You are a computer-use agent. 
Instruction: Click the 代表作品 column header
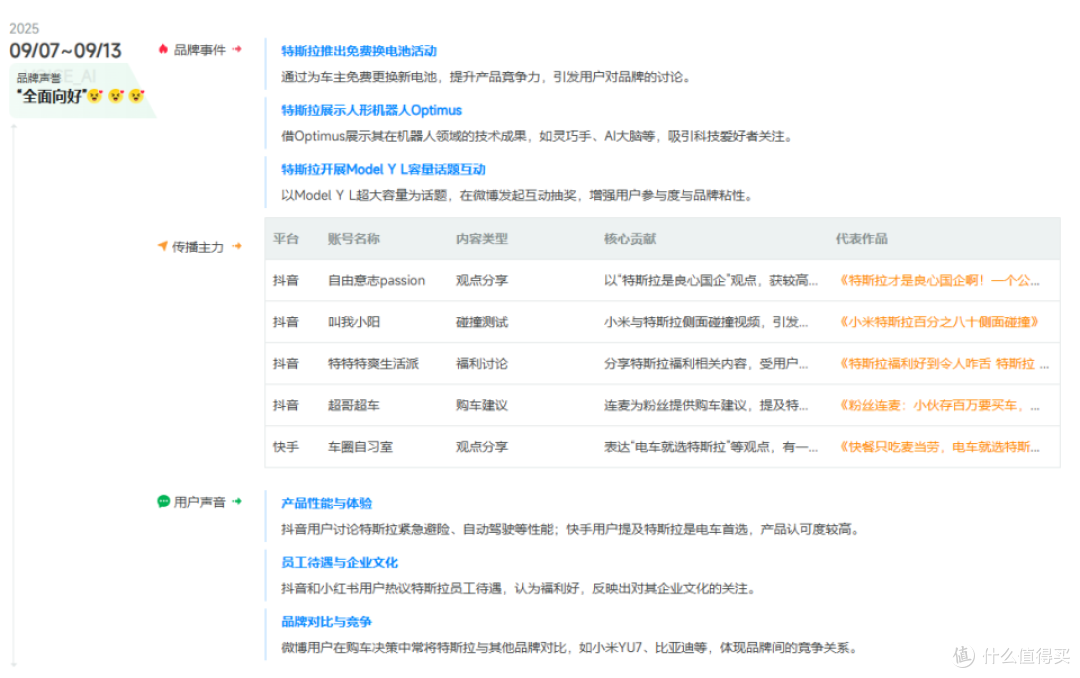[862, 239]
